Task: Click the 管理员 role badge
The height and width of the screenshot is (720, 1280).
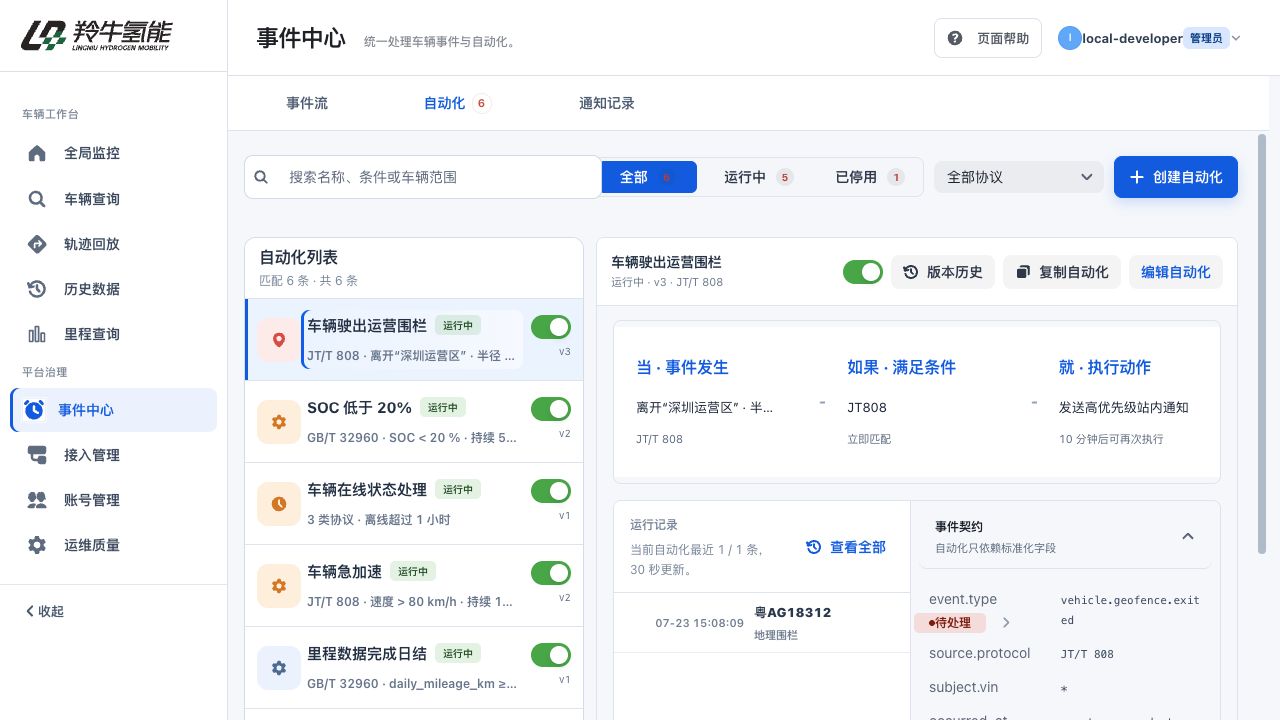Action: [1206, 38]
